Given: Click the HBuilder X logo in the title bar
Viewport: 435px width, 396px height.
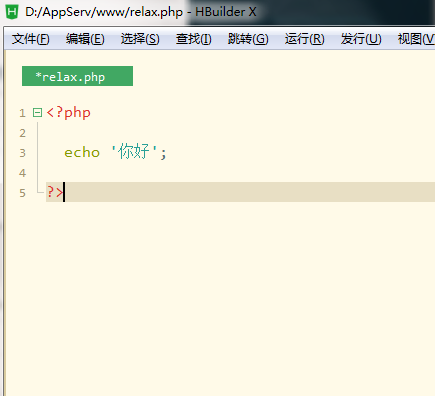Looking at the screenshot, I should click(12, 12).
